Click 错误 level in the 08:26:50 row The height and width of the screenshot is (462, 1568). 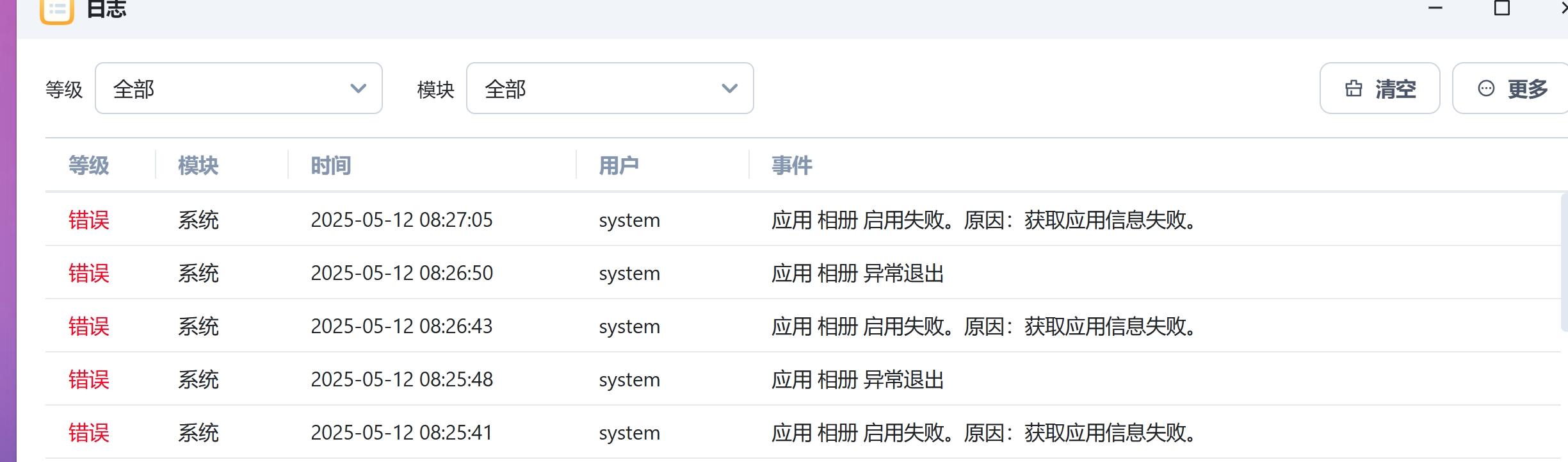coord(89,273)
